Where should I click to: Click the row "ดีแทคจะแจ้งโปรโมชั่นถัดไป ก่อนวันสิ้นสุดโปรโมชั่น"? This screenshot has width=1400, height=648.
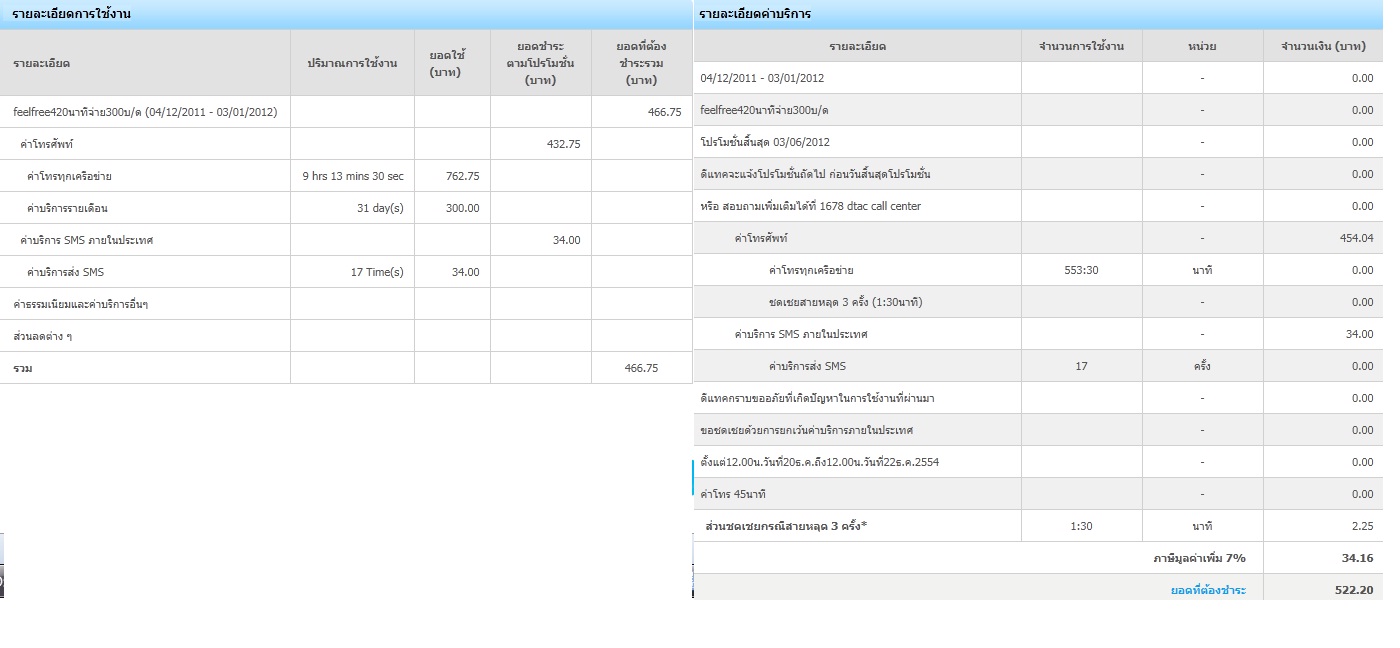pyautogui.click(x=1038, y=174)
